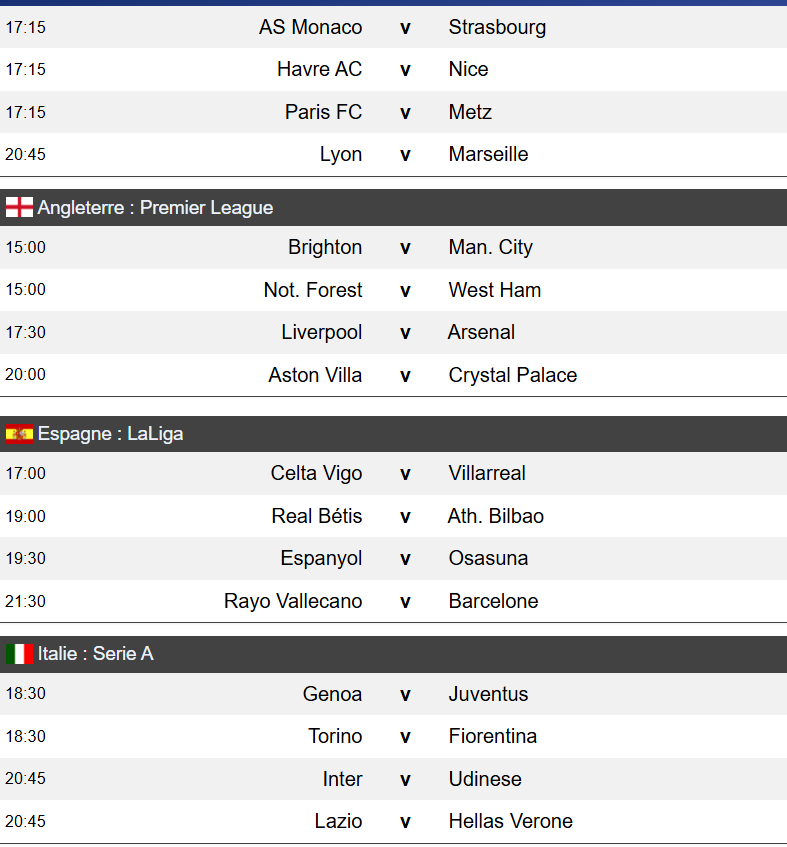Open the Italie : Serie A header
The image size is (787, 847).
click(96, 654)
